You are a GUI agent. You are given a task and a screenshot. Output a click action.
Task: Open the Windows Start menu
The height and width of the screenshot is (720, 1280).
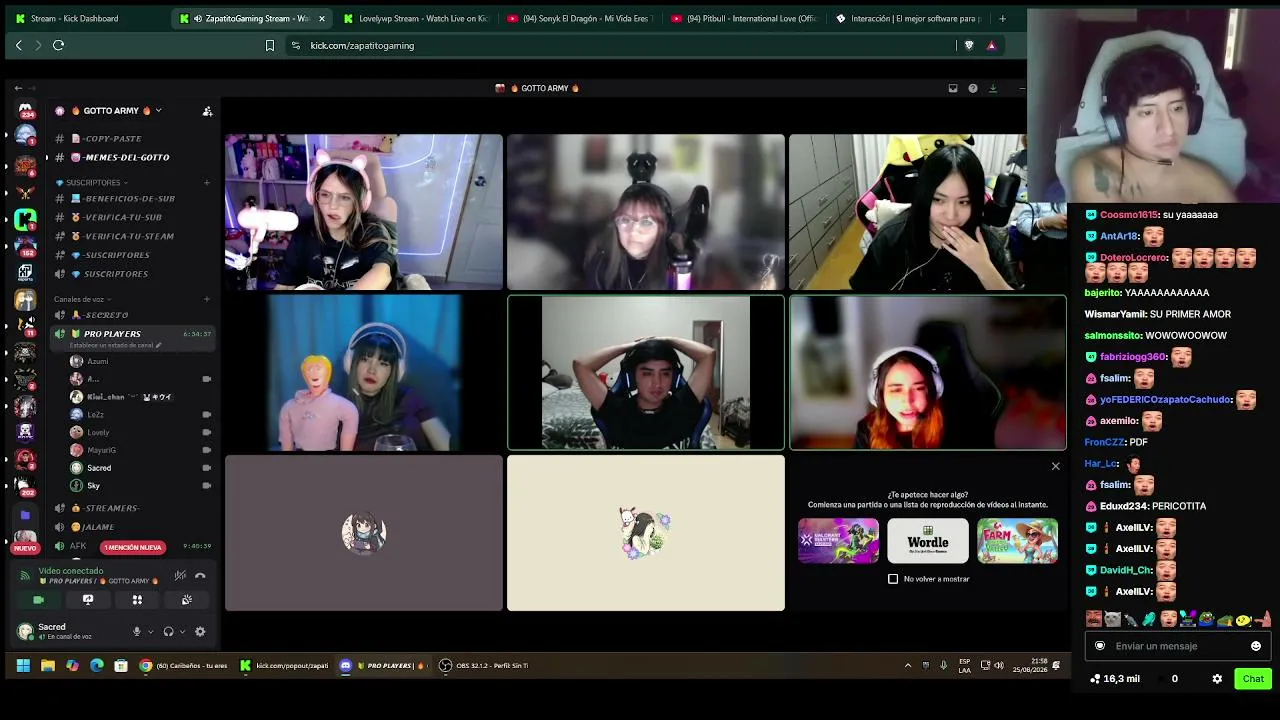coord(22,665)
